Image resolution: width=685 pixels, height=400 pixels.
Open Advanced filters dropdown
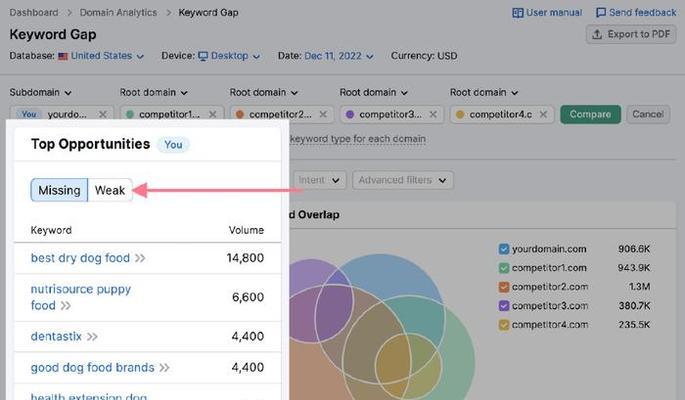click(x=402, y=180)
